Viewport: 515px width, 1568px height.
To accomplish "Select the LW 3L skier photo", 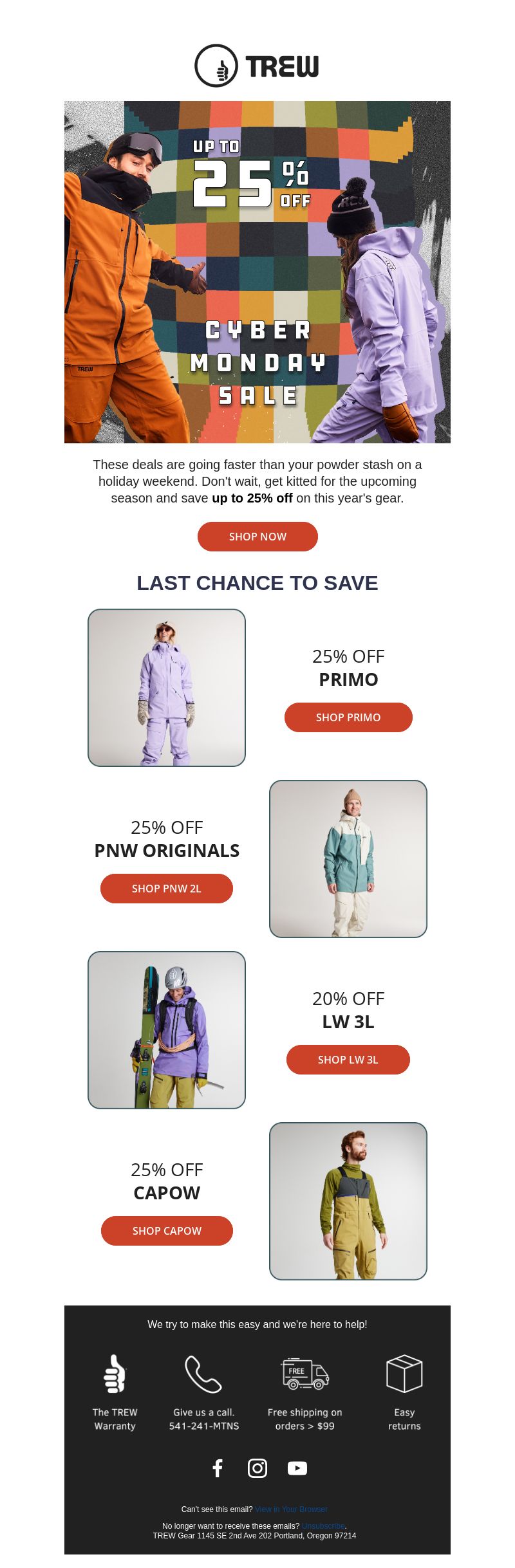I will (x=167, y=1030).
